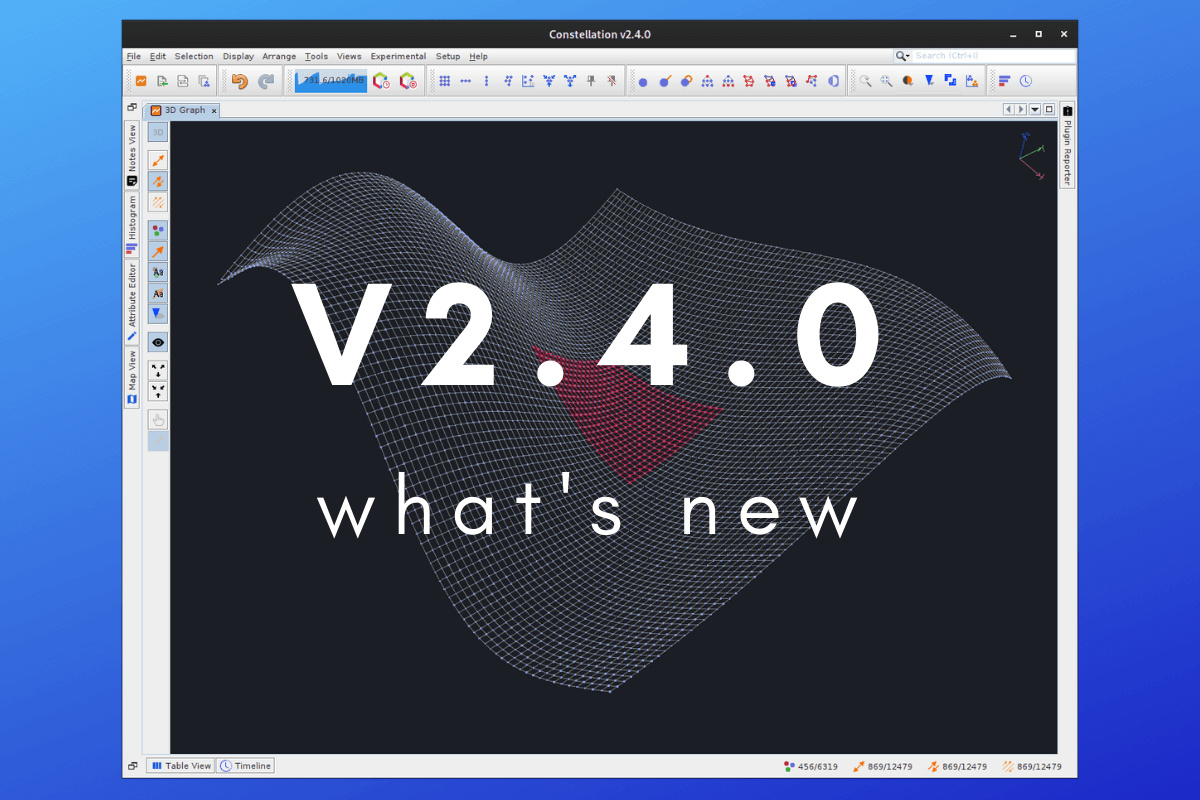Click the Open File toolbar icon

[162, 82]
